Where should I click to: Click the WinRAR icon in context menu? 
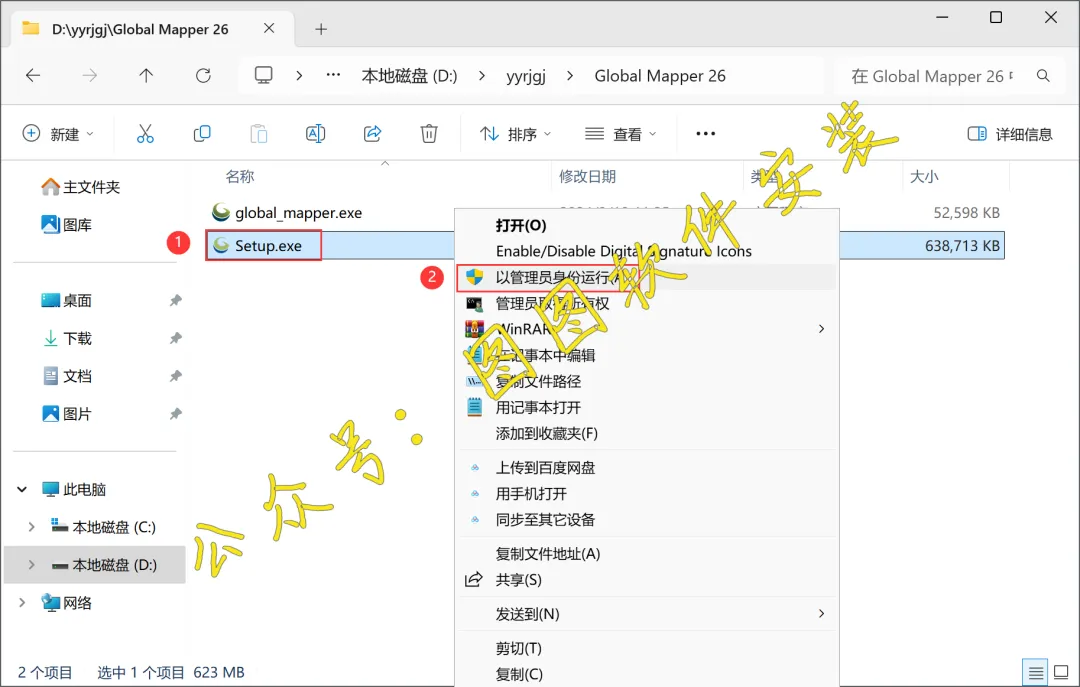coord(475,329)
